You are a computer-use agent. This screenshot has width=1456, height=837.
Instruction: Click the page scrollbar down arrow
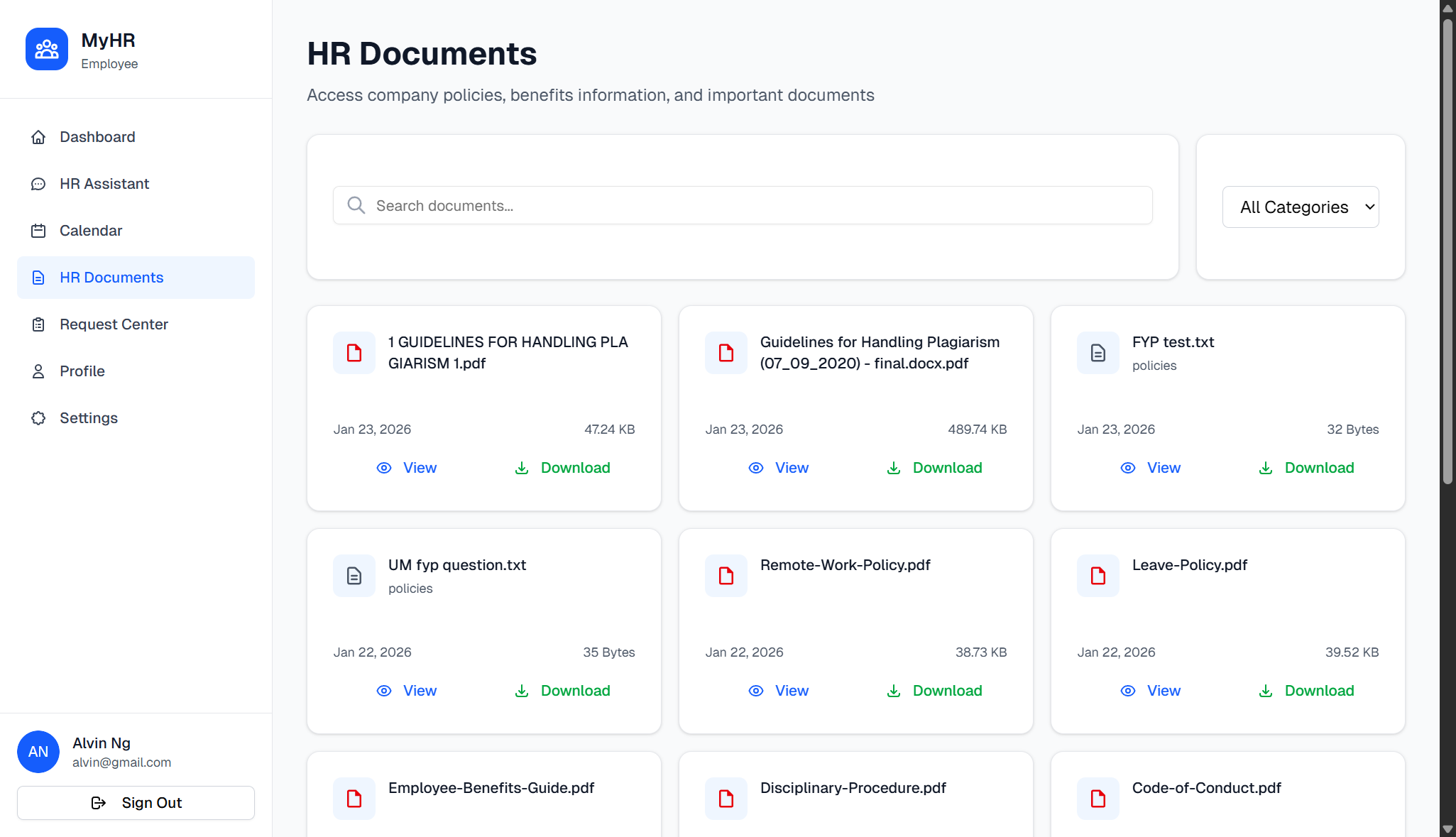click(1447, 829)
